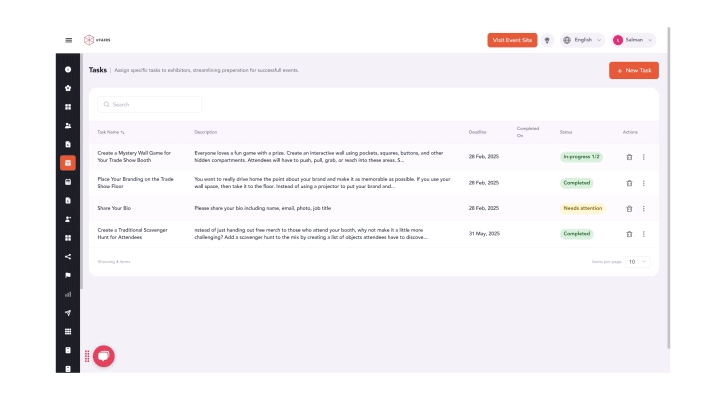This screenshot has height=400, width=726.
Task: Open the bar chart analytics sidebar icon
Action: 68,294
